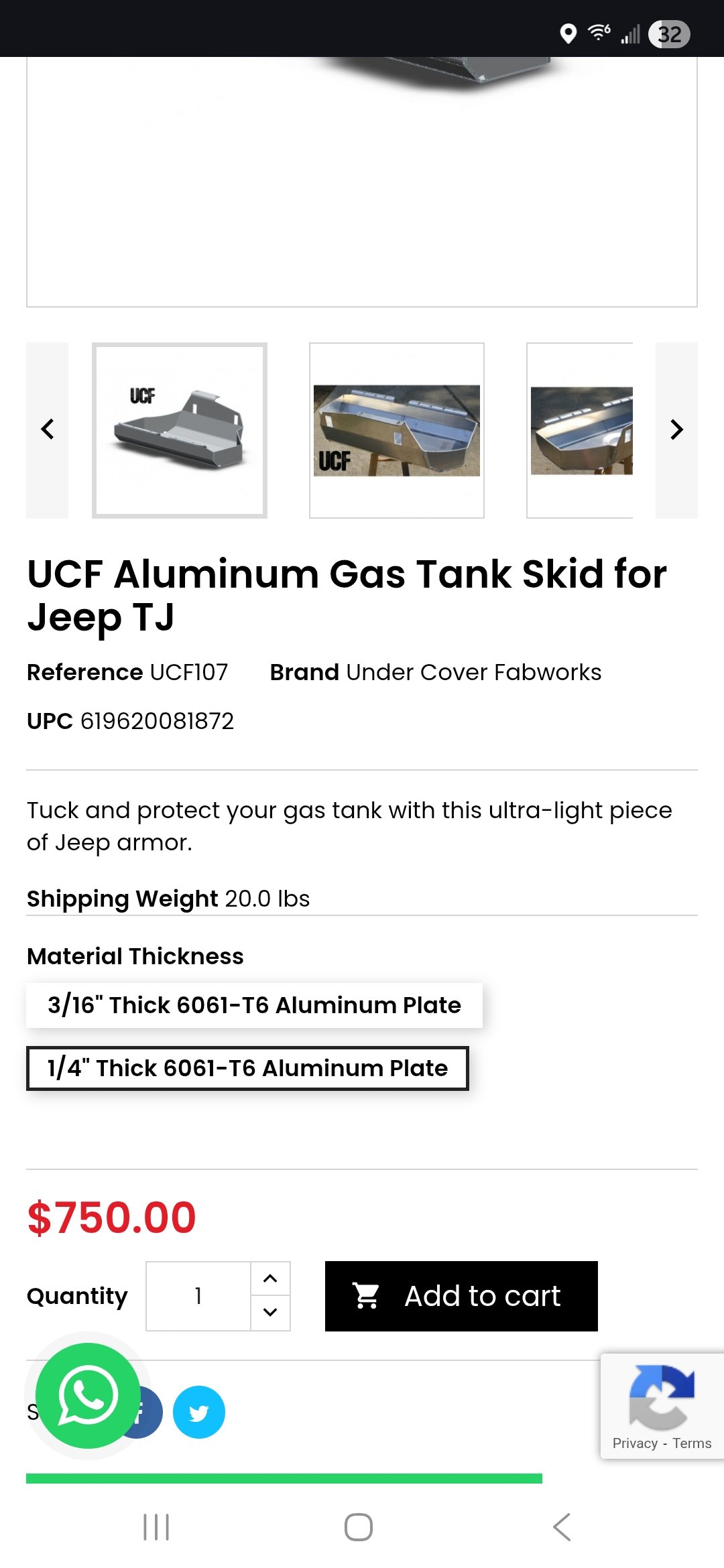
Task: Open WhatsApp chat bubble
Action: 88,1396
